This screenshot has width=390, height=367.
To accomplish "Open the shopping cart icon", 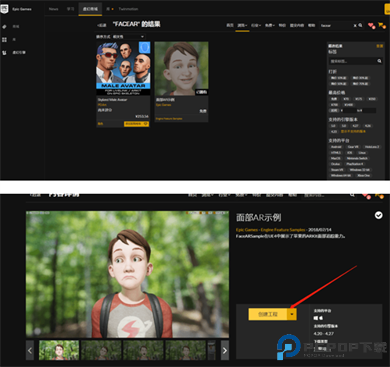I will coord(381,25).
